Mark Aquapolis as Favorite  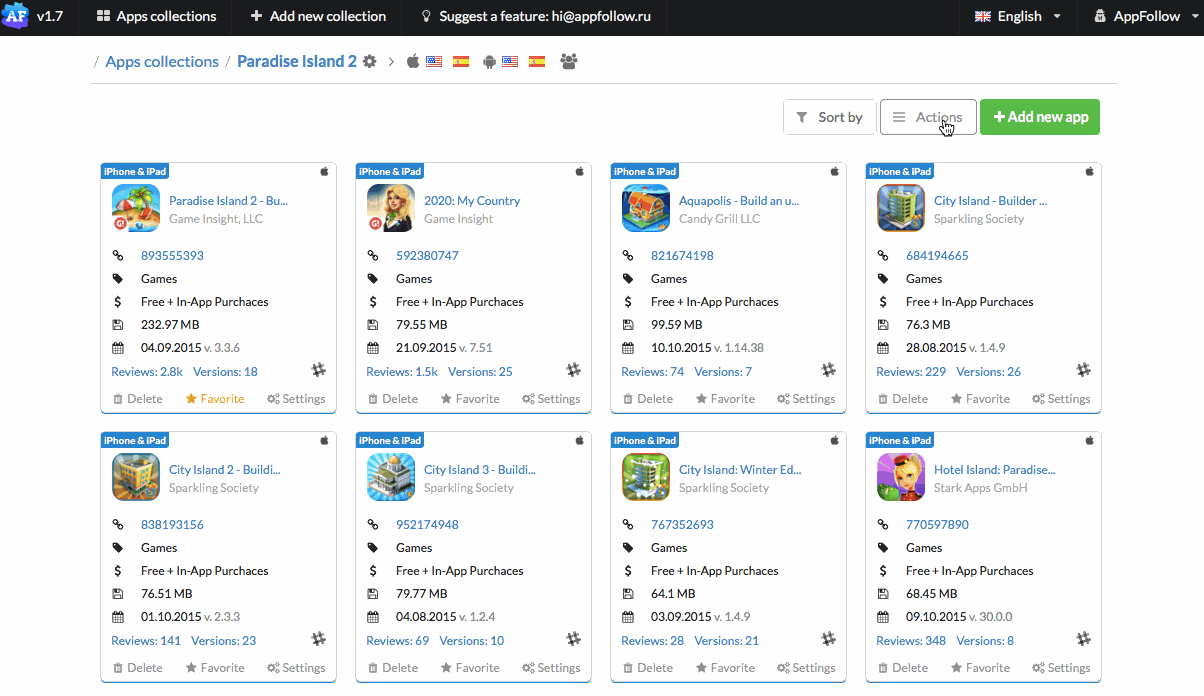pyautogui.click(x=725, y=399)
